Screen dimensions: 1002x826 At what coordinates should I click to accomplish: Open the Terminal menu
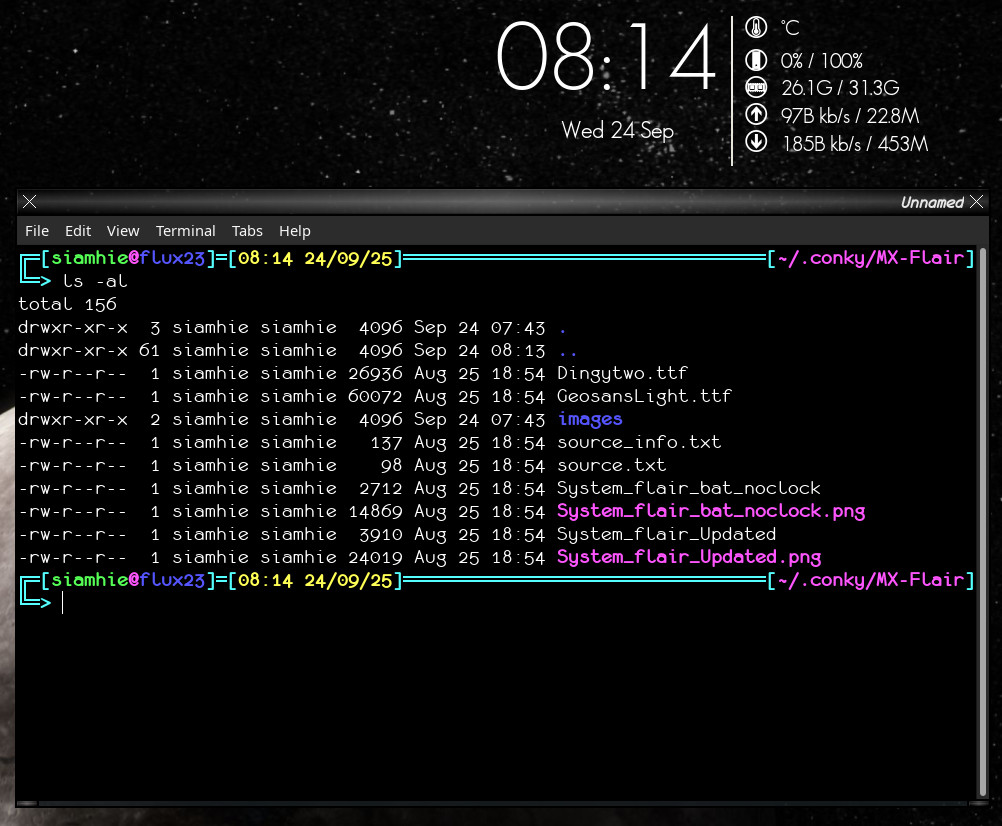click(185, 231)
